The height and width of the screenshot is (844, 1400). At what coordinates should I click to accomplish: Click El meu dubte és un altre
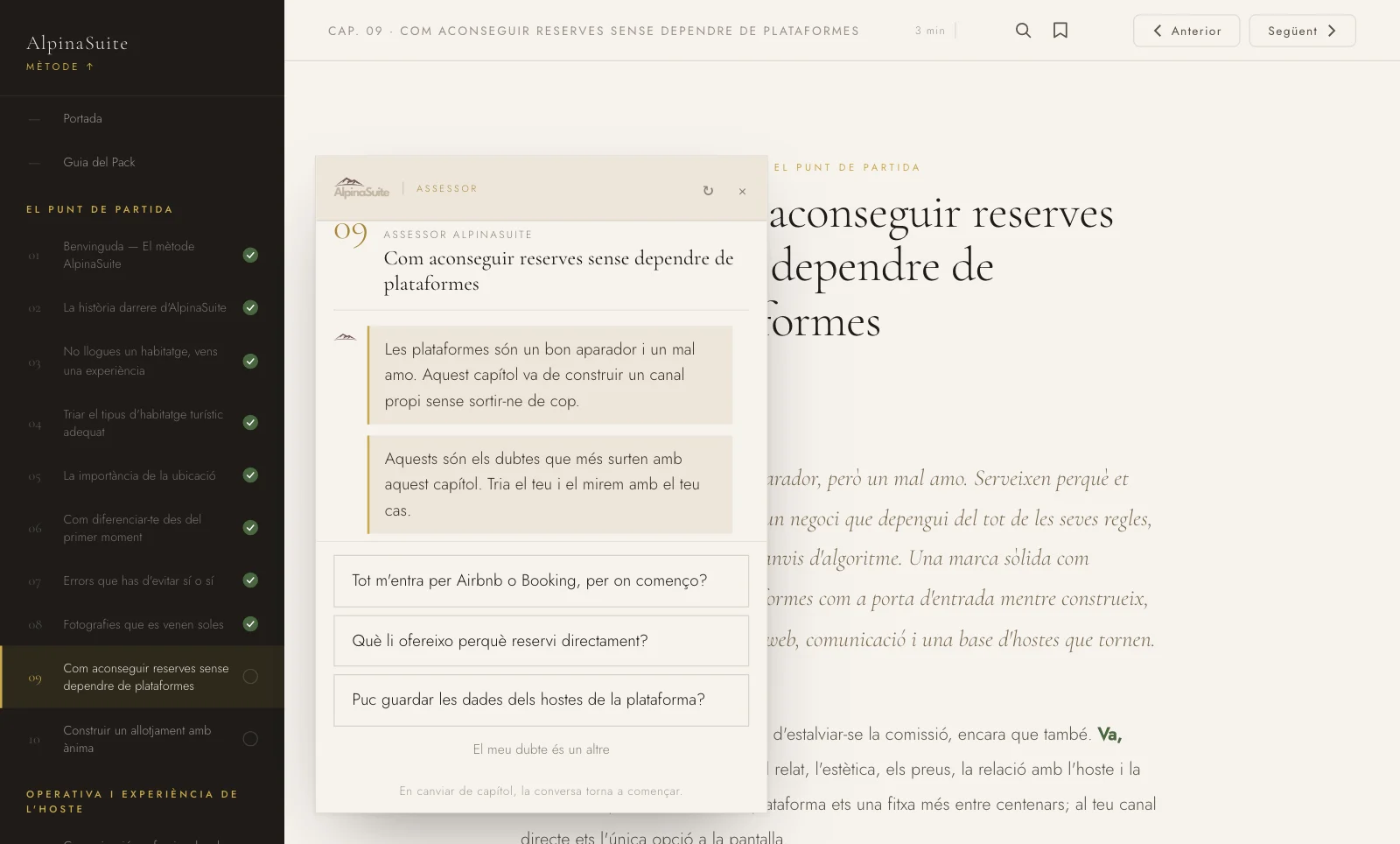541,749
